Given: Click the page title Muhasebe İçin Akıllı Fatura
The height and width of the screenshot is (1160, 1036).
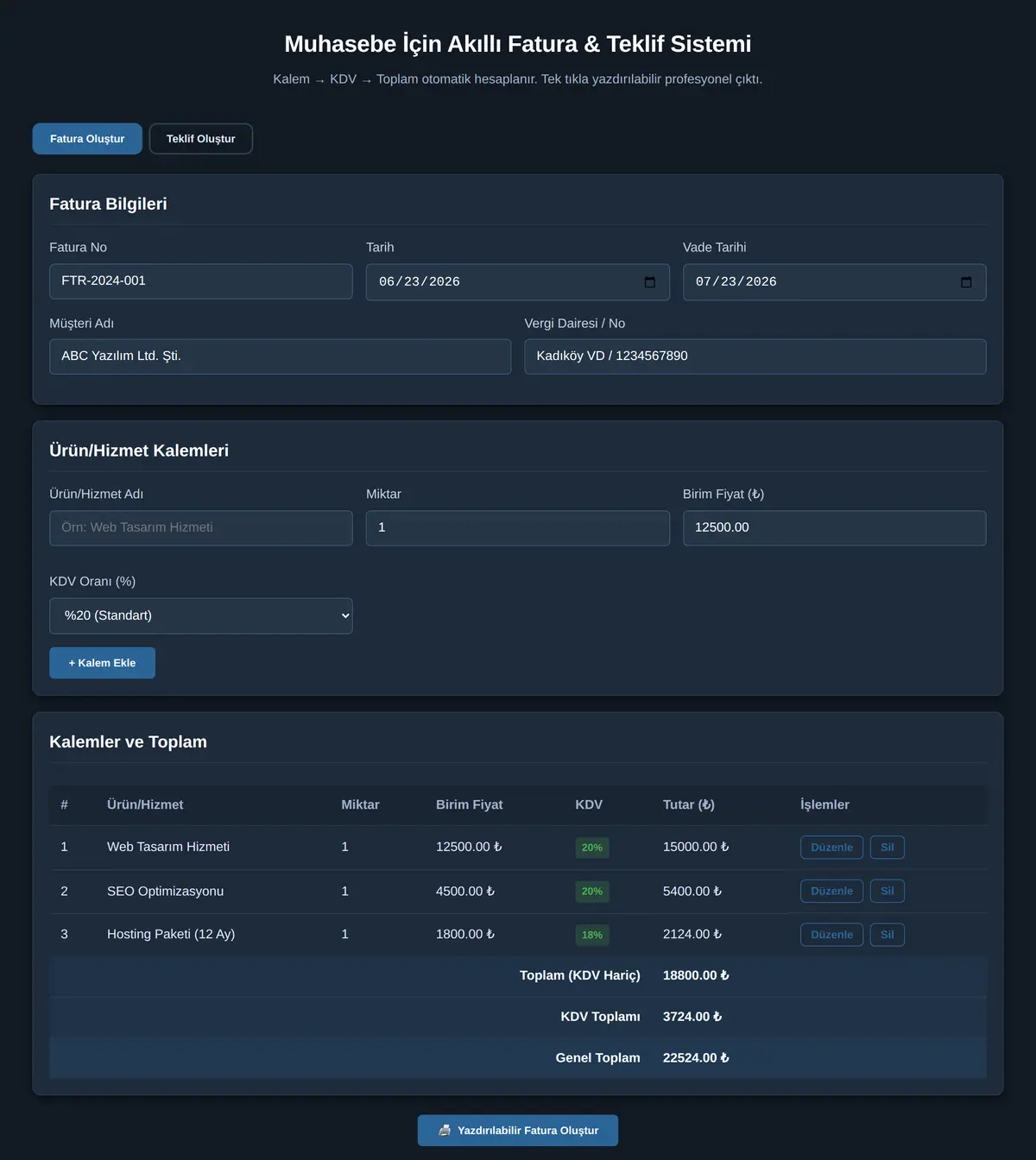Looking at the screenshot, I should (x=518, y=44).
